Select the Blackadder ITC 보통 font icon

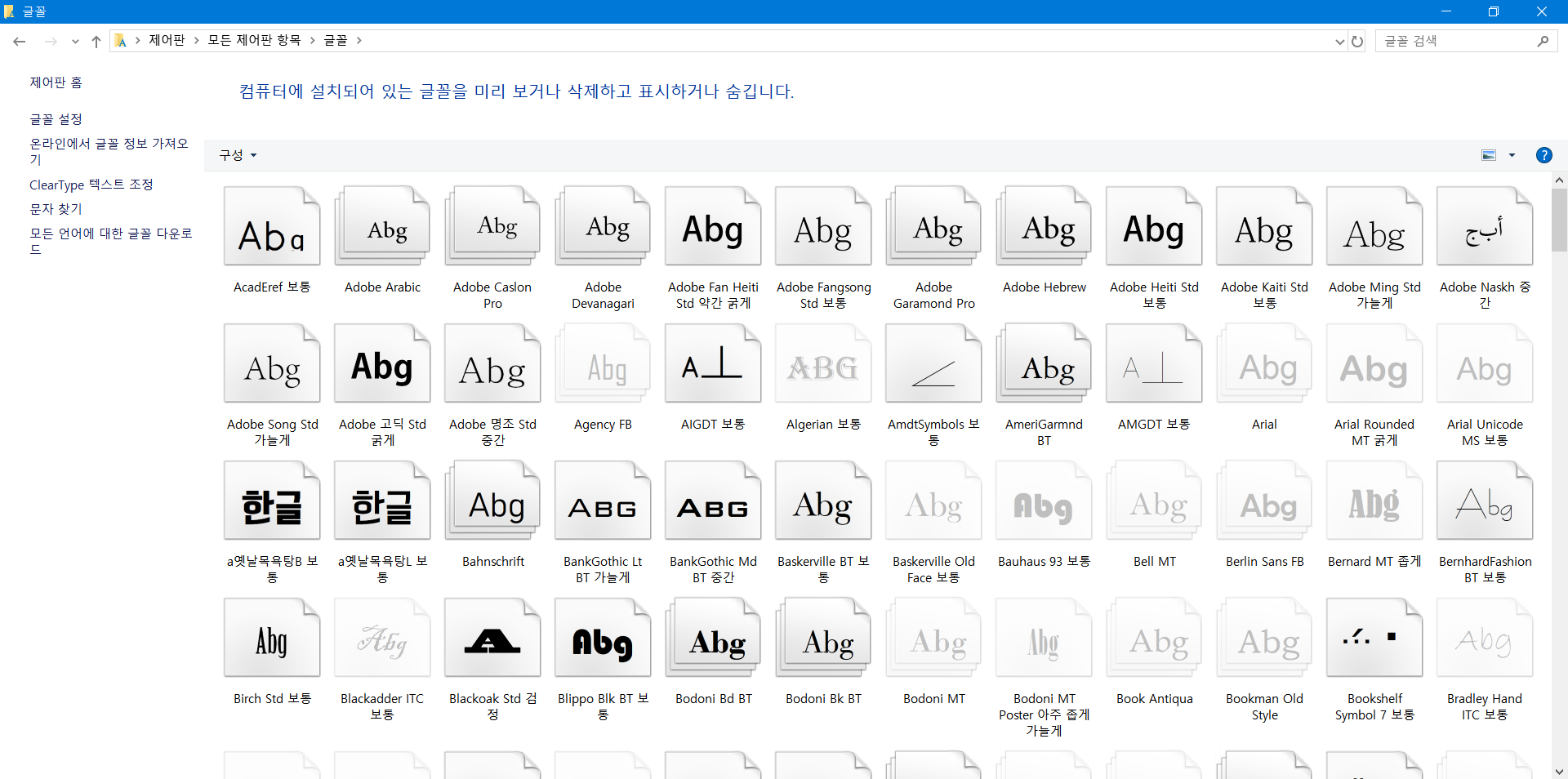click(x=382, y=638)
